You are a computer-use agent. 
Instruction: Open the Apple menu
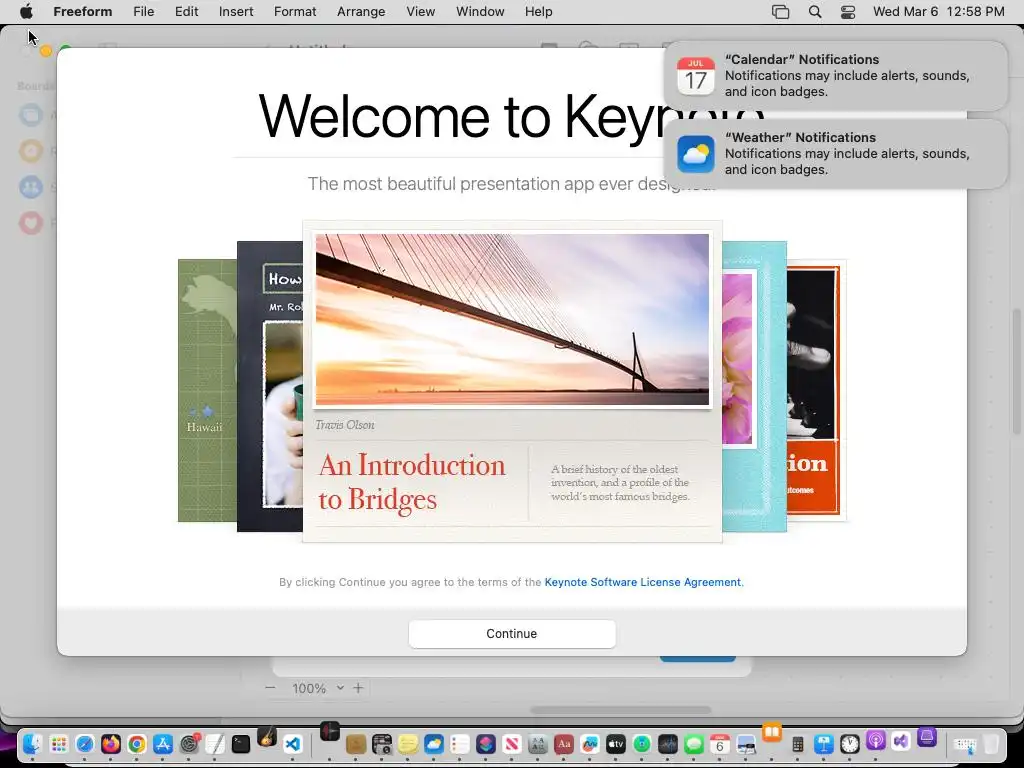pos(26,11)
